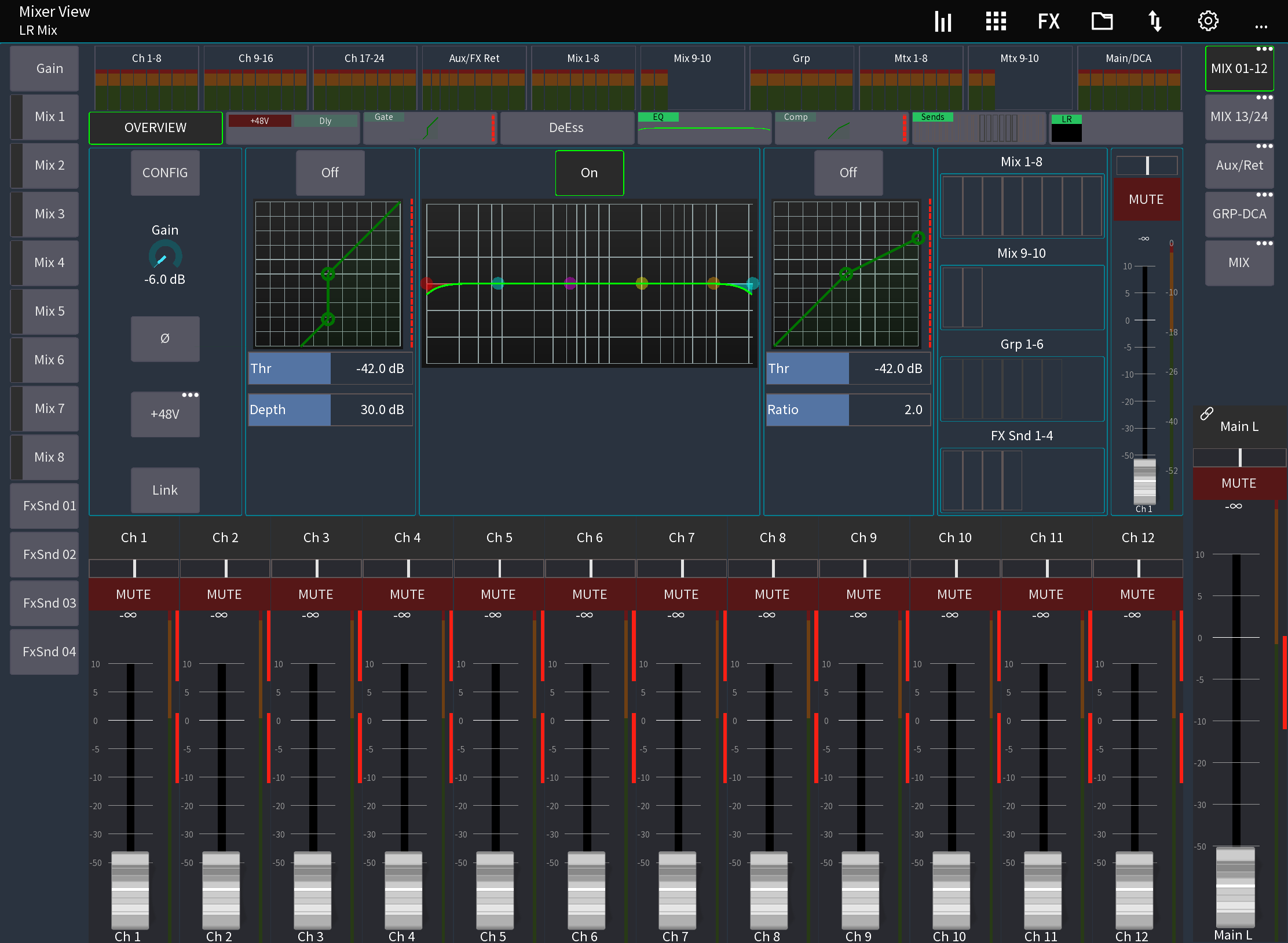Open the GRP-DCA three-dot options
Screen dimensions: 1288x943
[1264, 195]
